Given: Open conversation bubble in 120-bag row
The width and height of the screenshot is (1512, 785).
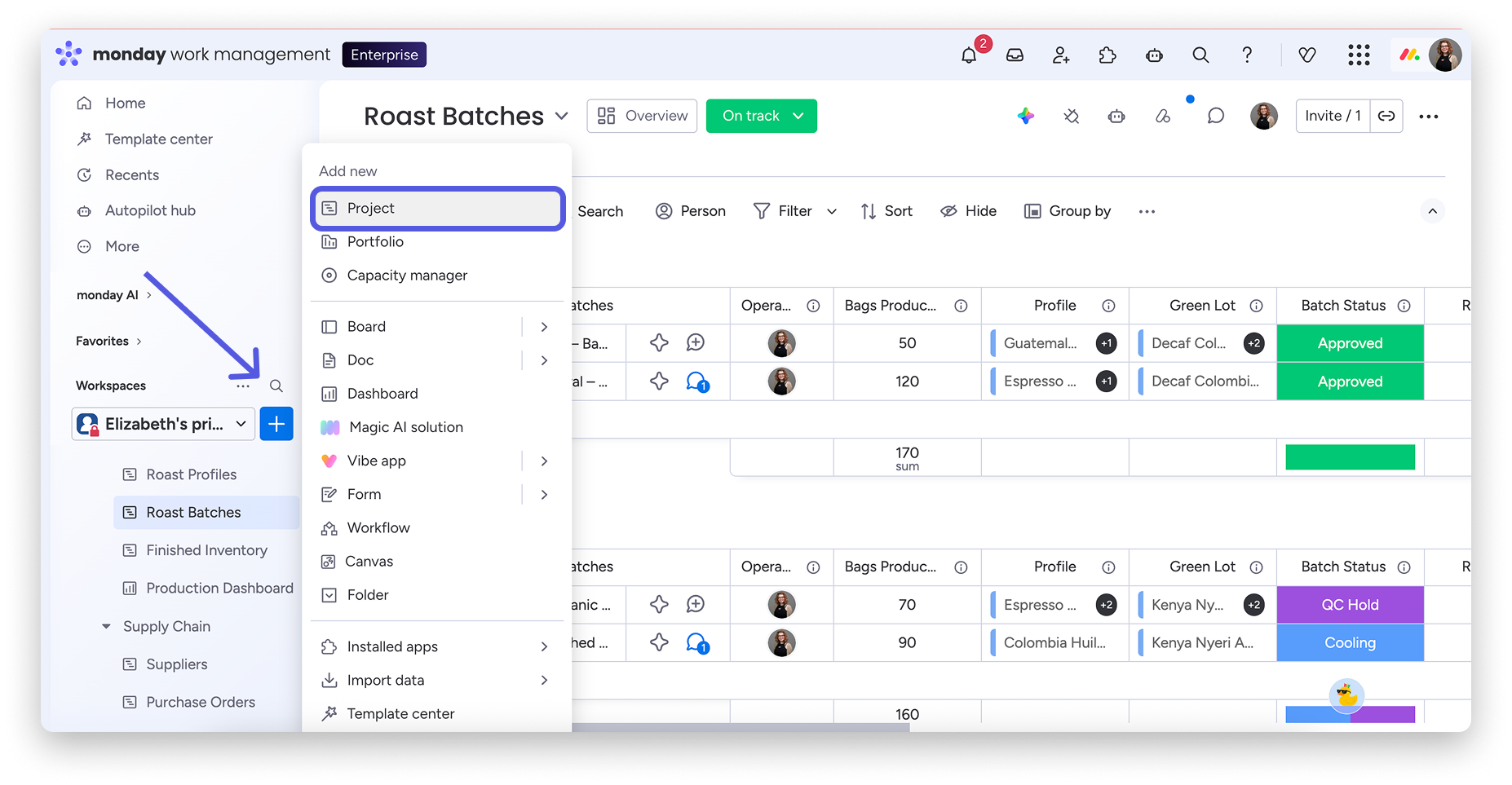Looking at the screenshot, I should tap(696, 381).
